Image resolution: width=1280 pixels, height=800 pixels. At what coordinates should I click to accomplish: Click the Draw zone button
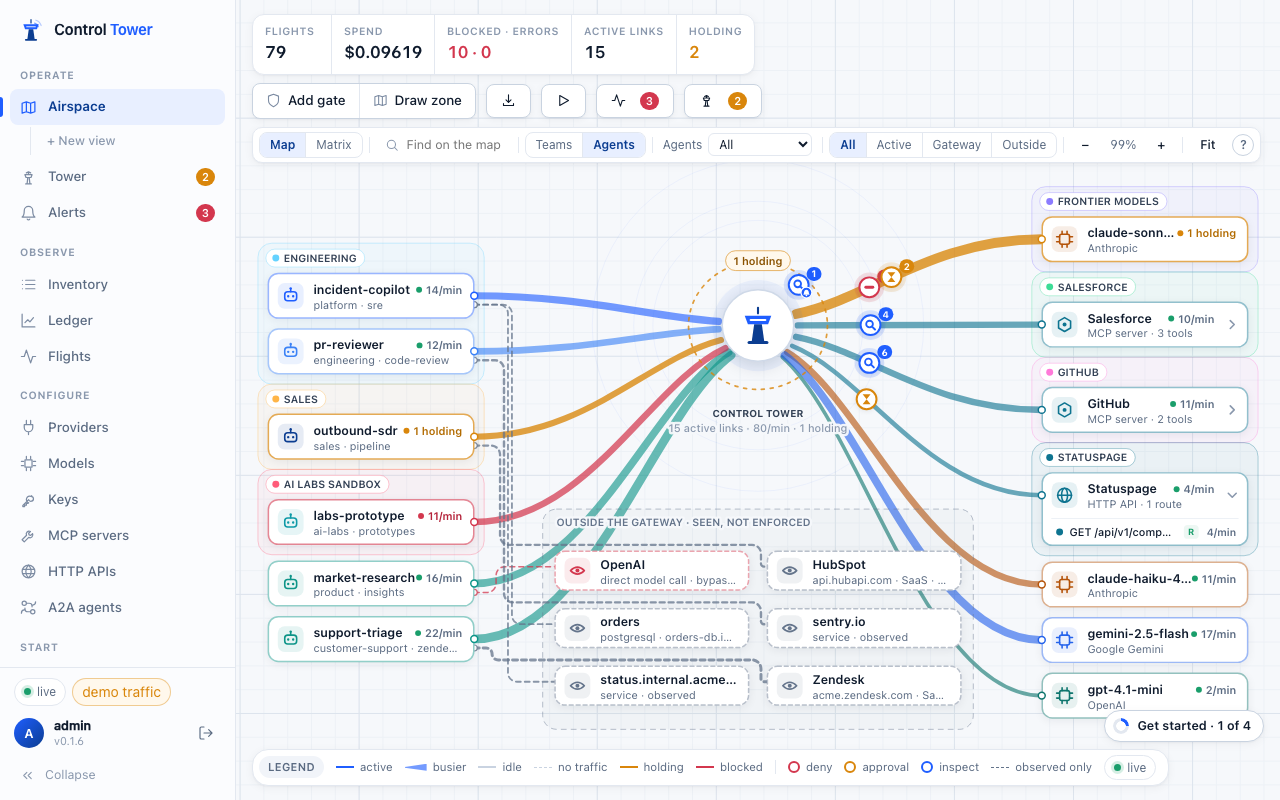tap(417, 100)
